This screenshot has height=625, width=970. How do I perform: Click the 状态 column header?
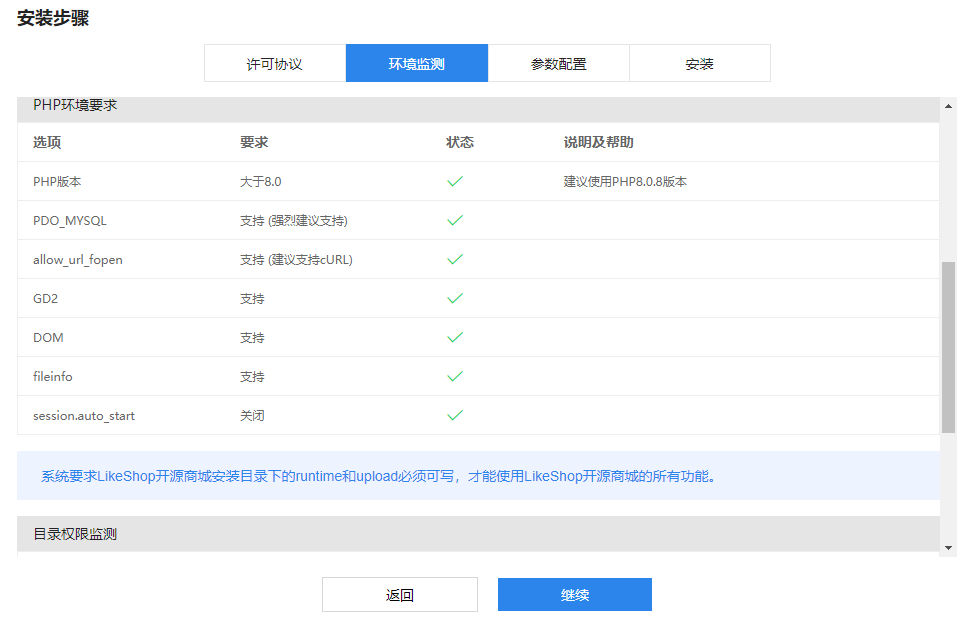tap(460, 142)
